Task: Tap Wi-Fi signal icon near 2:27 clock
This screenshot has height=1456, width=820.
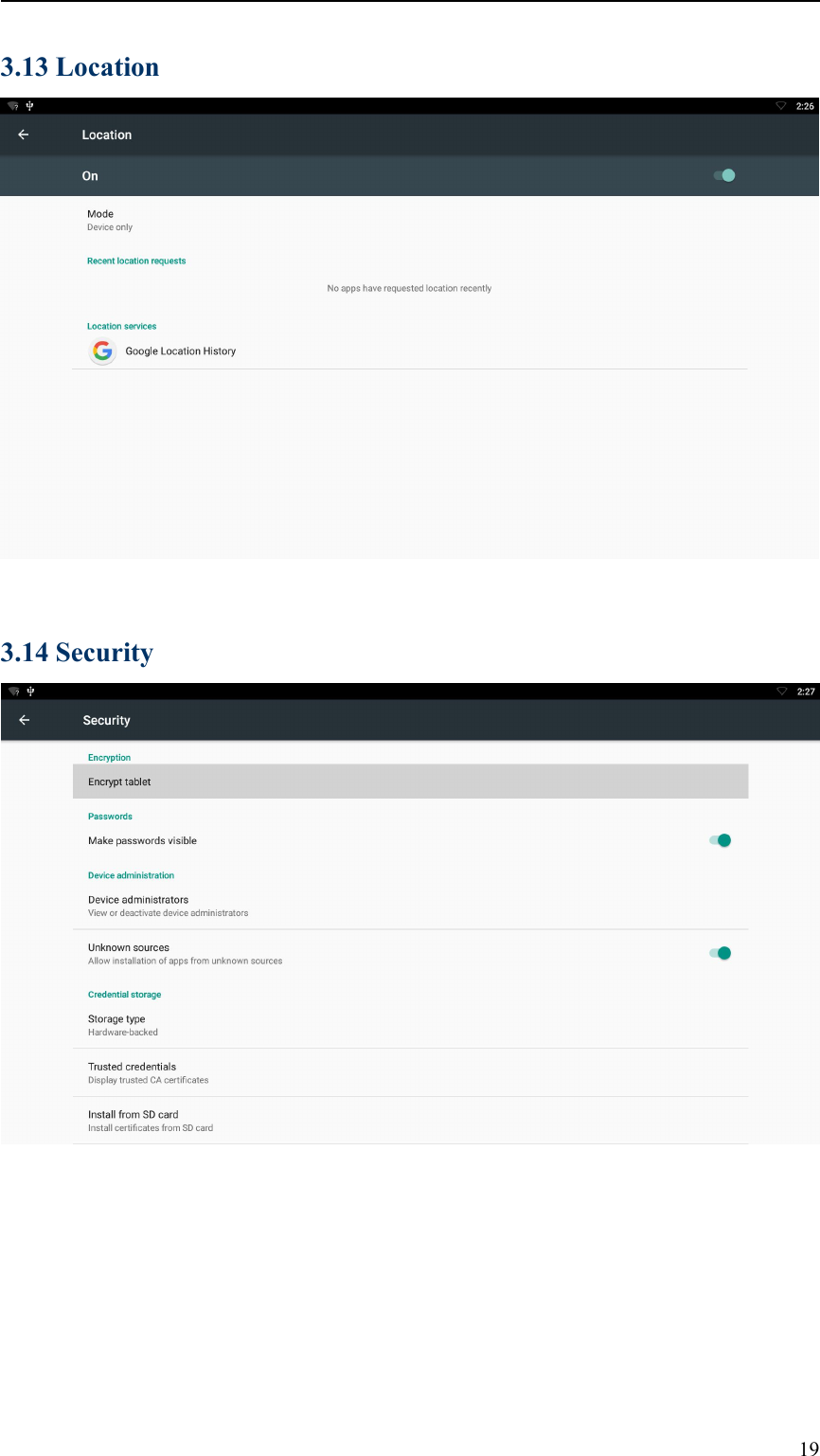Action: [781, 692]
